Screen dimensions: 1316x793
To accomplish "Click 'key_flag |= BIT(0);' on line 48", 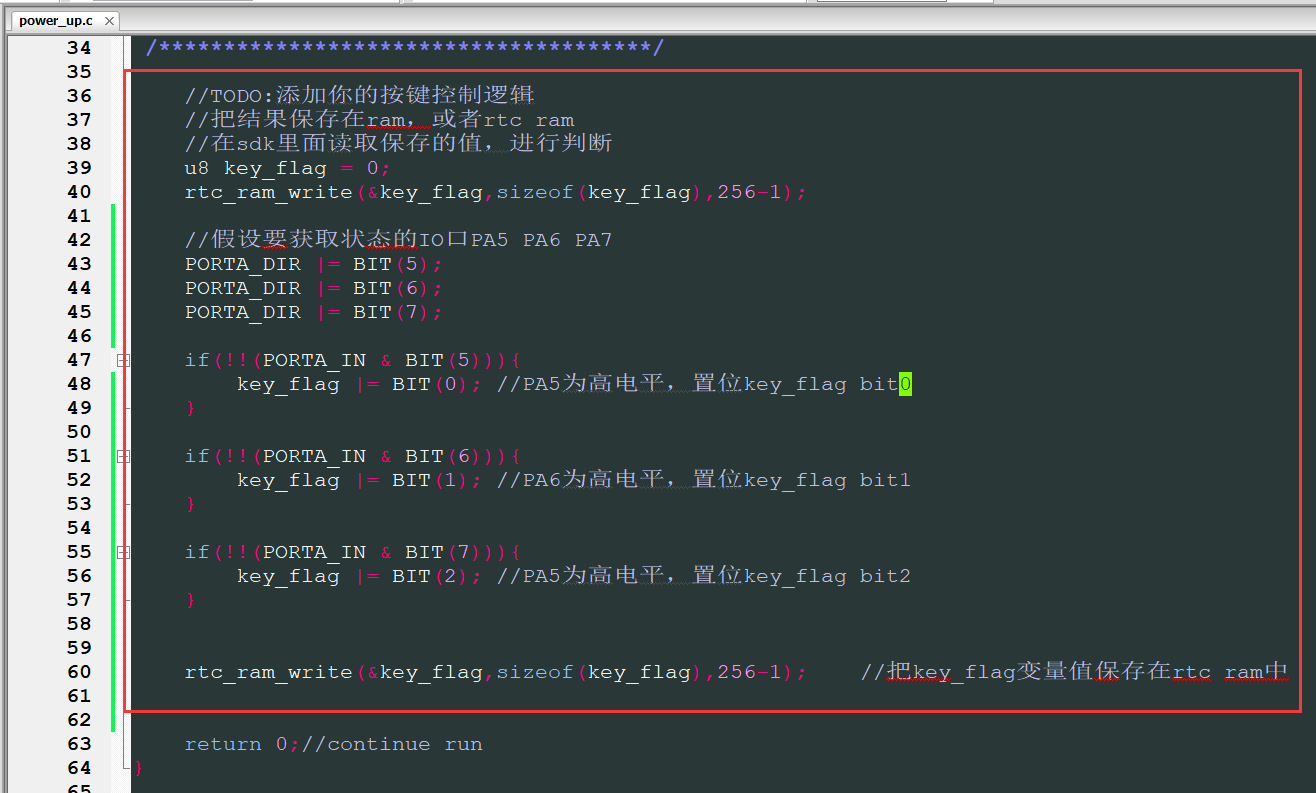I will (360, 384).
